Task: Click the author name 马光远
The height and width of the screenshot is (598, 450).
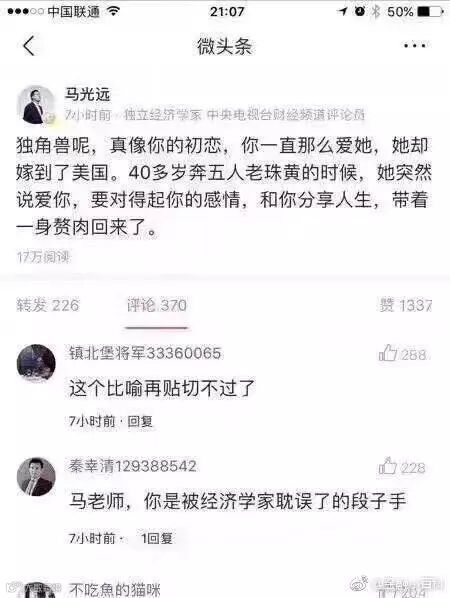Action: coord(87,94)
